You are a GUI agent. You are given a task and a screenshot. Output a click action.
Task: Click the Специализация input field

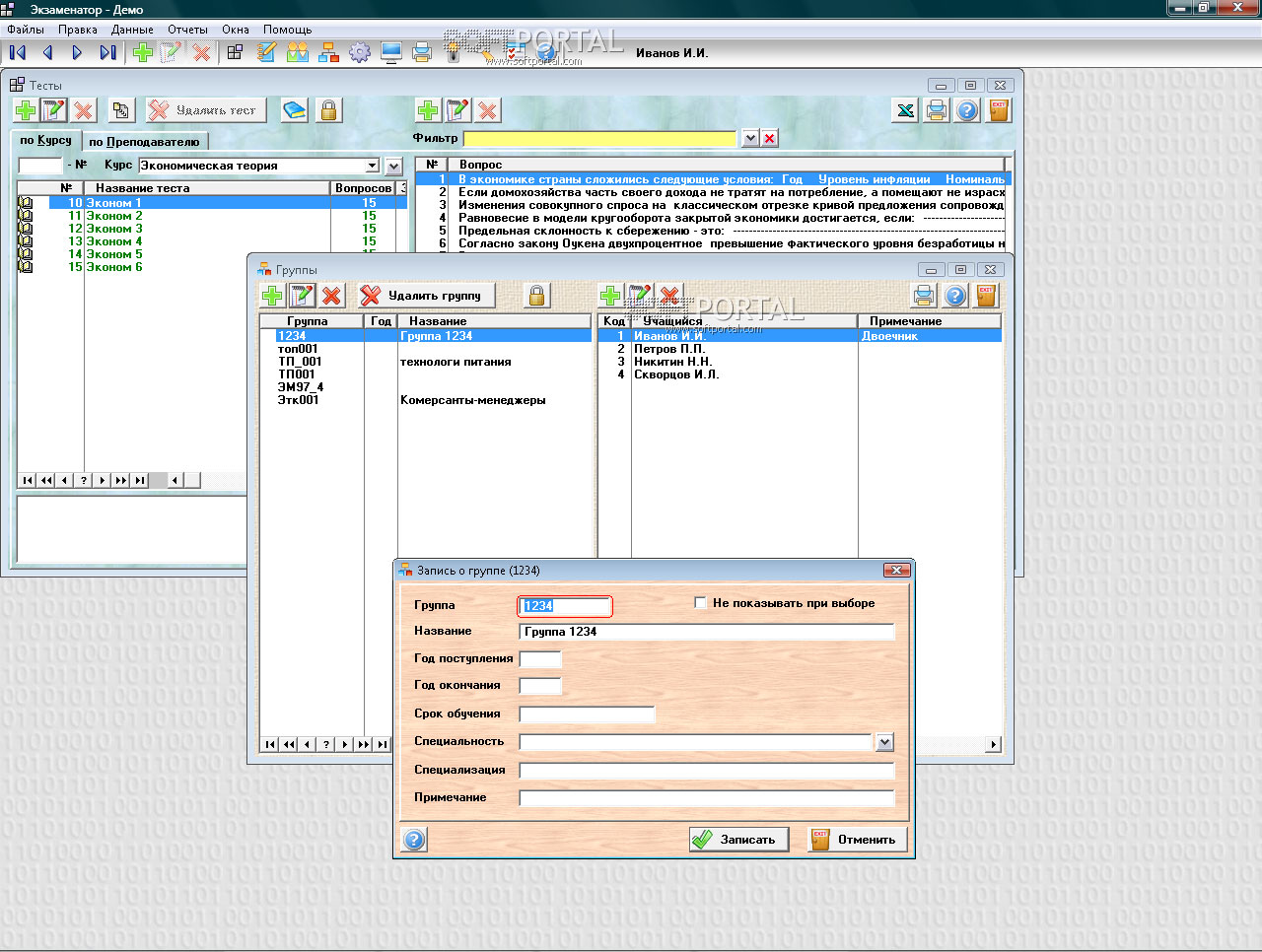coord(707,770)
